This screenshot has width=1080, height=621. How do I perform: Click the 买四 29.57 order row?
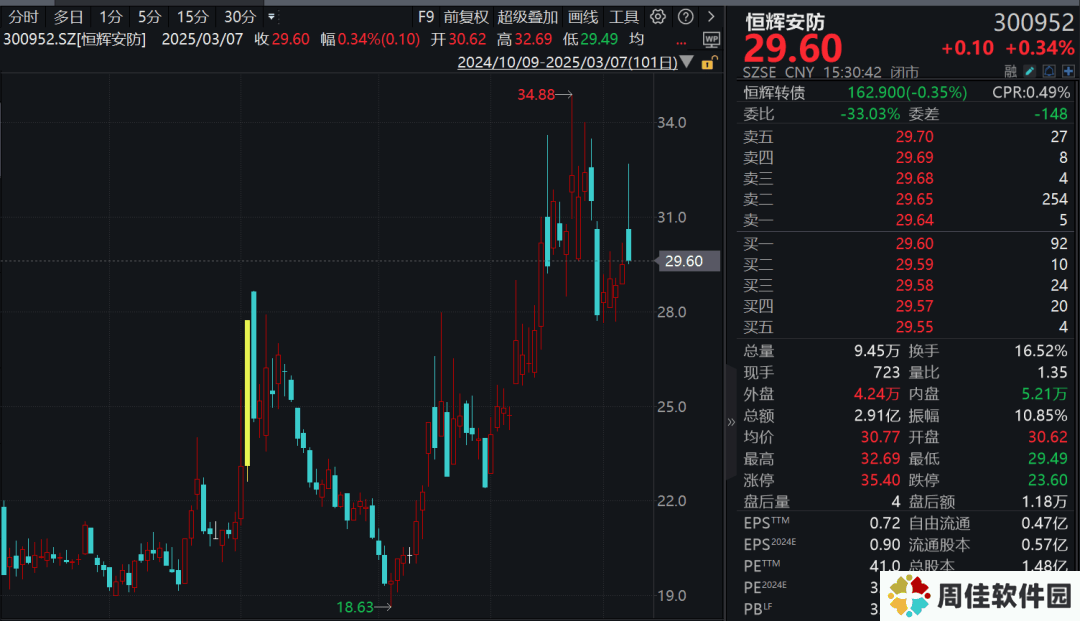pyautogui.click(x=905, y=306)
